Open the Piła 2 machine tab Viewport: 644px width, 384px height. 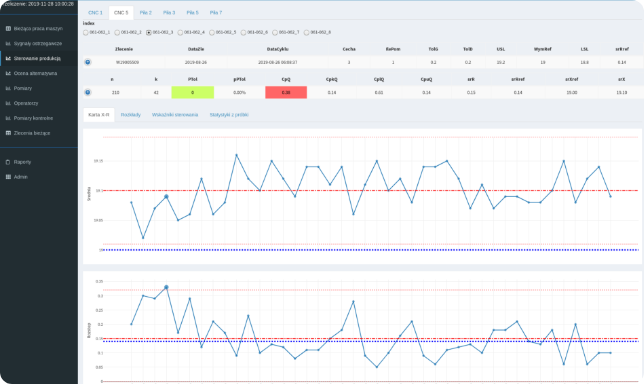[145, 13]
